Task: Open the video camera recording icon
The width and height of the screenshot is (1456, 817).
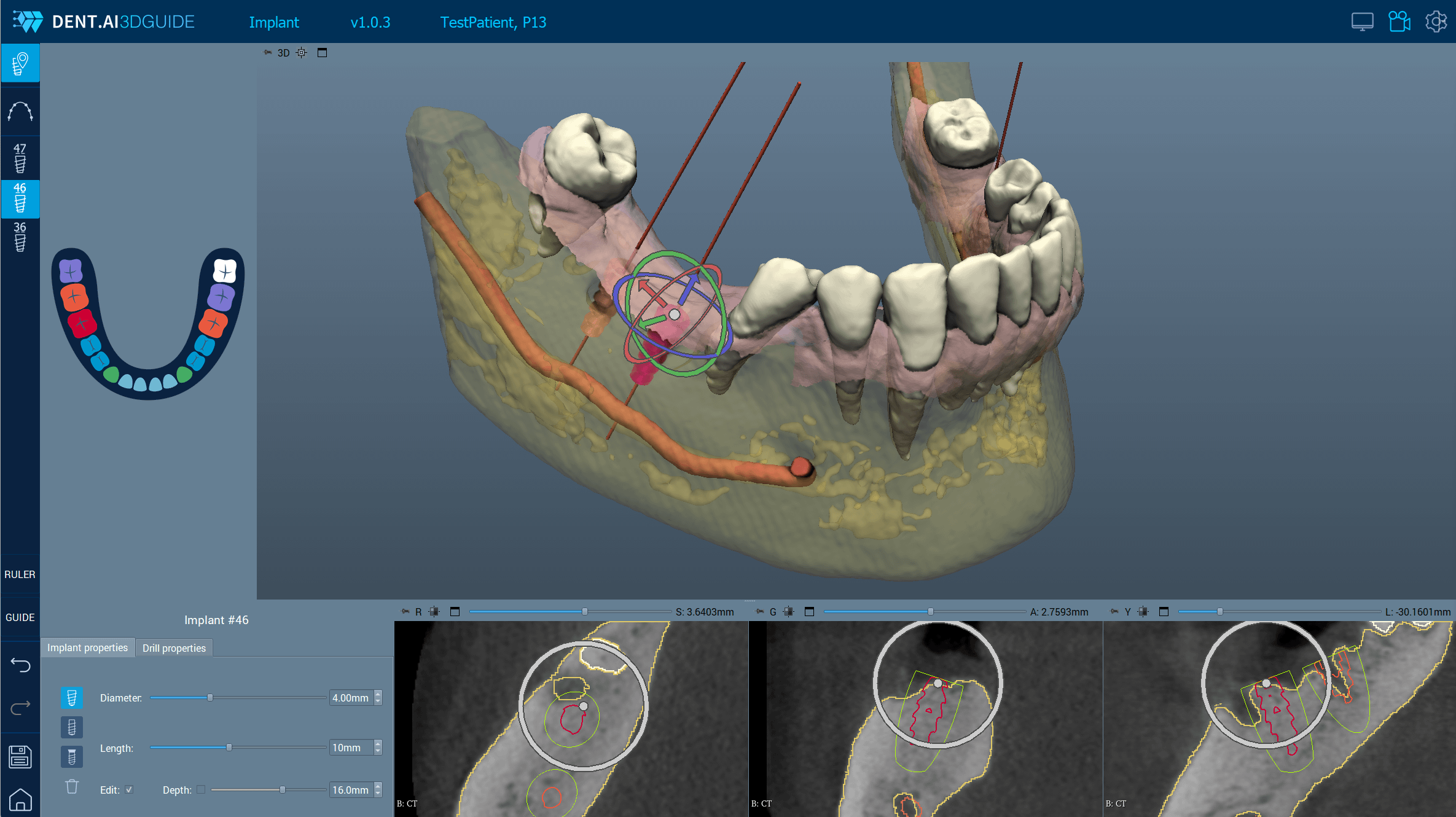Action: pyautogui.click(x=1399, y=22)
